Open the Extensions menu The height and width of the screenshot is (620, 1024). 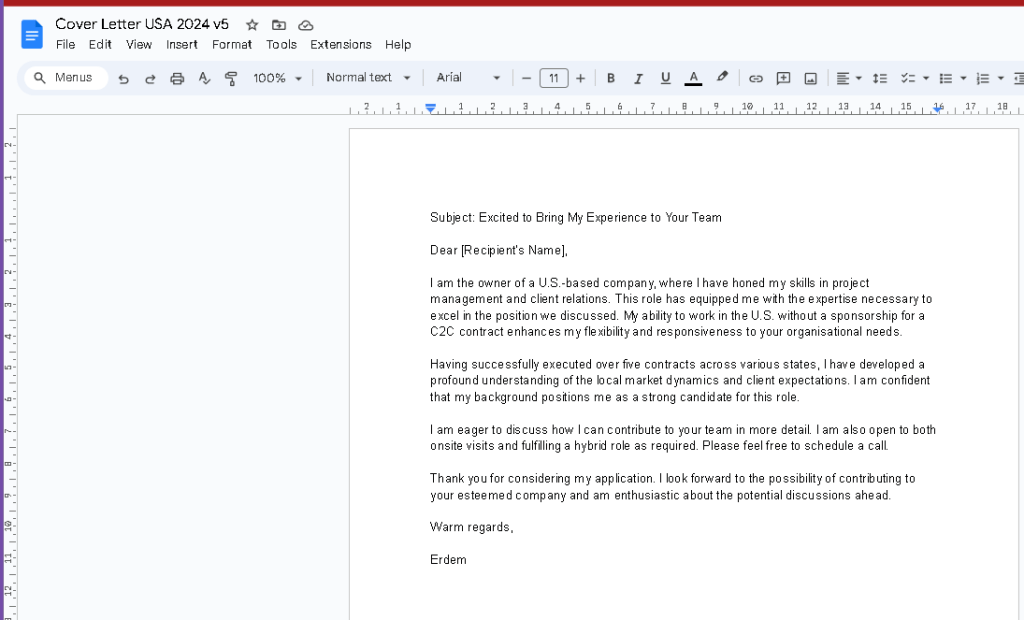tap(341, 44)
